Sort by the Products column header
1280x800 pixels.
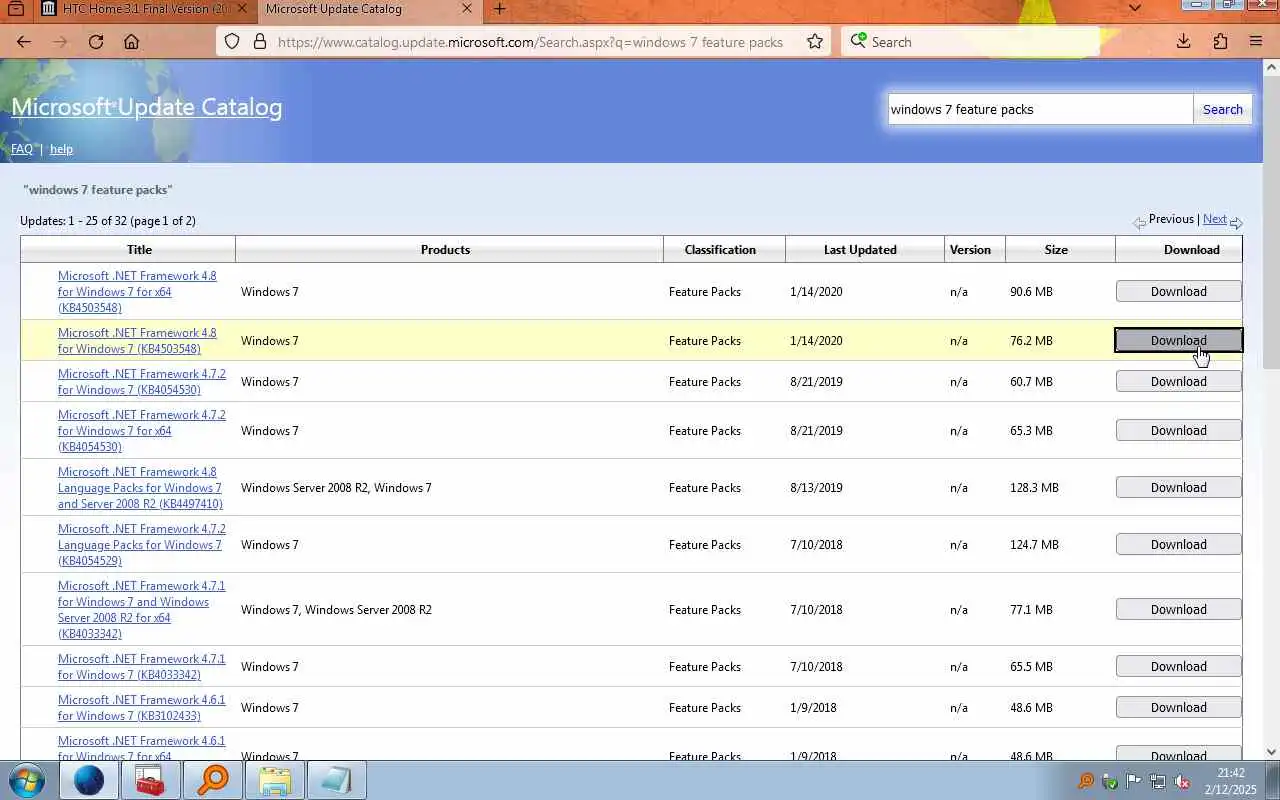tap(445, 249)
